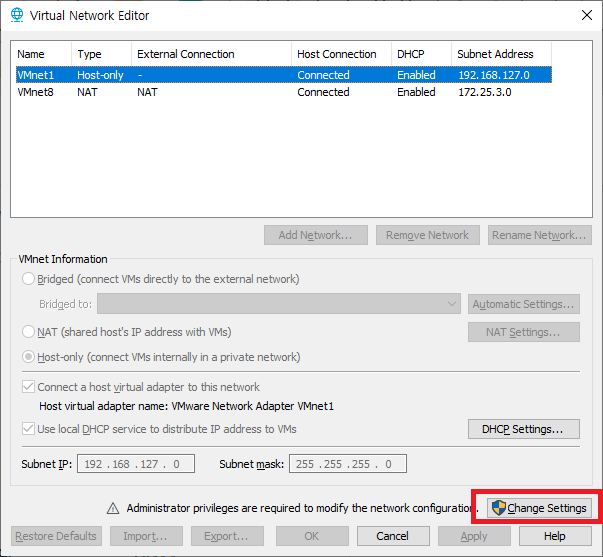Click the Subnet IP input field
This screenshot has height=557, width=603.
(x=136, y=464)
